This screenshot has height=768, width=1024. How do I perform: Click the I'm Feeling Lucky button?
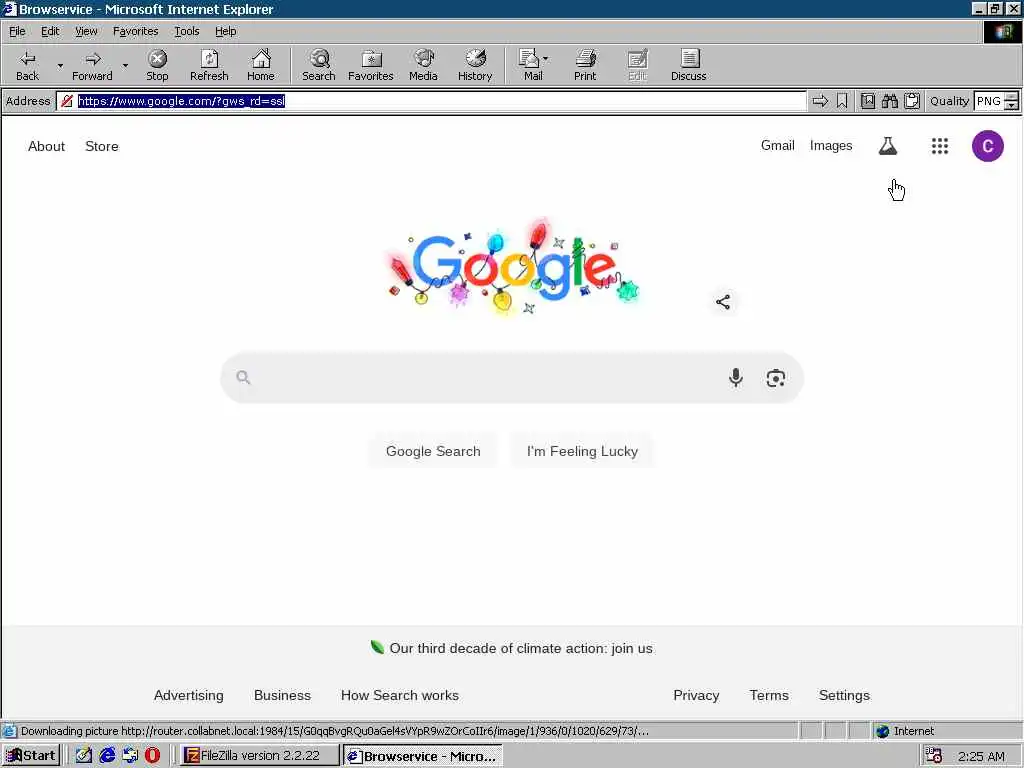[582, 451]
